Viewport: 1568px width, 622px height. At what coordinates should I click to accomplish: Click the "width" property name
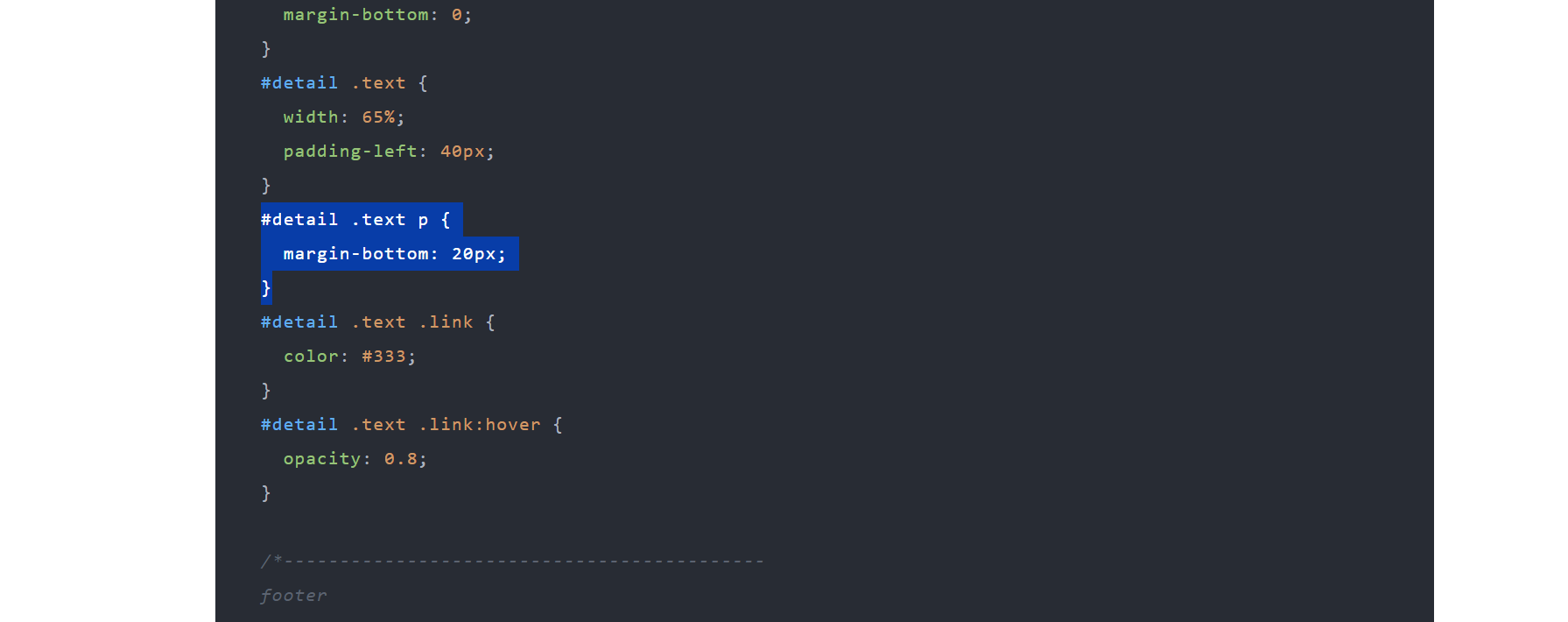pyautogui.click(x=310, y=117)
